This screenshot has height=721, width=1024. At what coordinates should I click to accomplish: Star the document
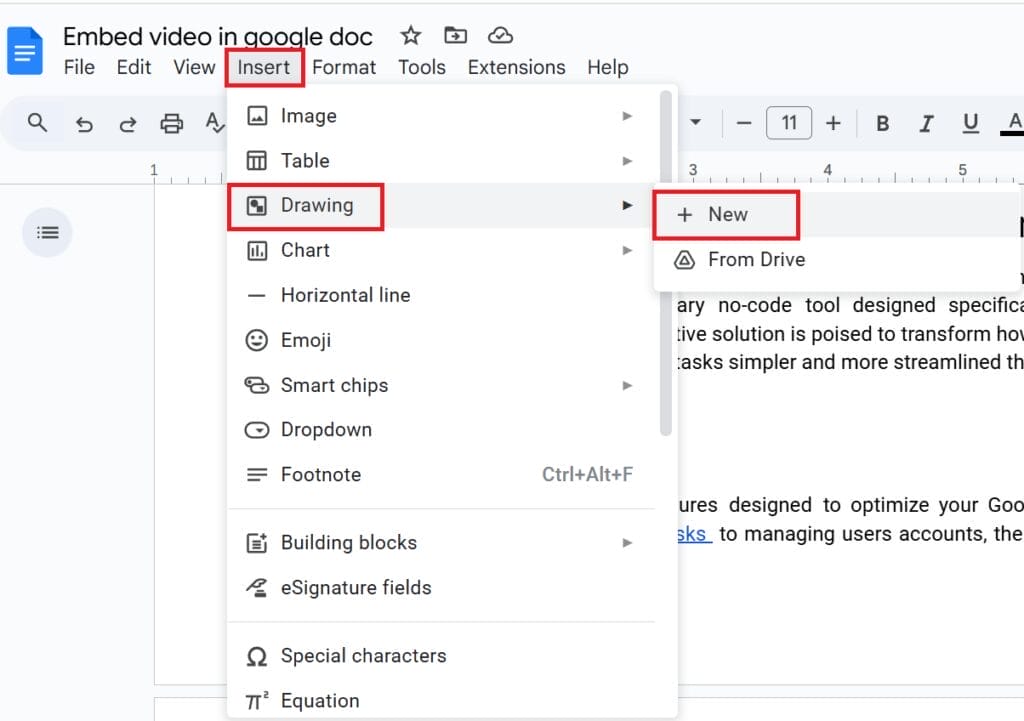[410, 34]
